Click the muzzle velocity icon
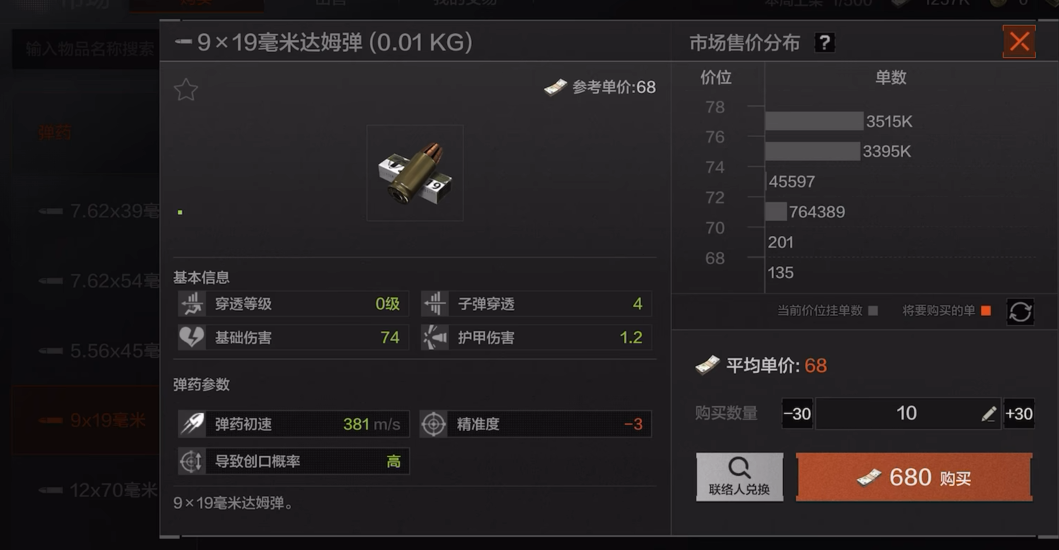The height and width of the screenshot is (550, 1059). [192, 424]
